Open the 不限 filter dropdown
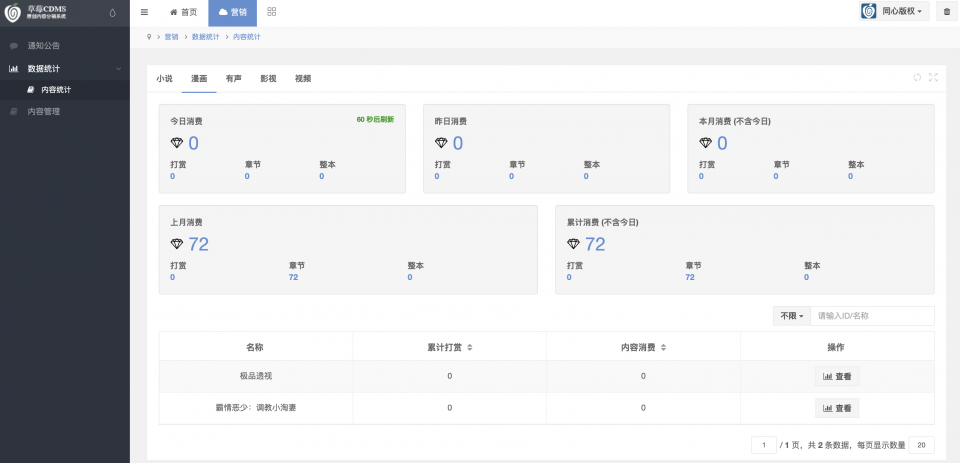The height and width of the screenshot is (463, 960). coord(792,316)
